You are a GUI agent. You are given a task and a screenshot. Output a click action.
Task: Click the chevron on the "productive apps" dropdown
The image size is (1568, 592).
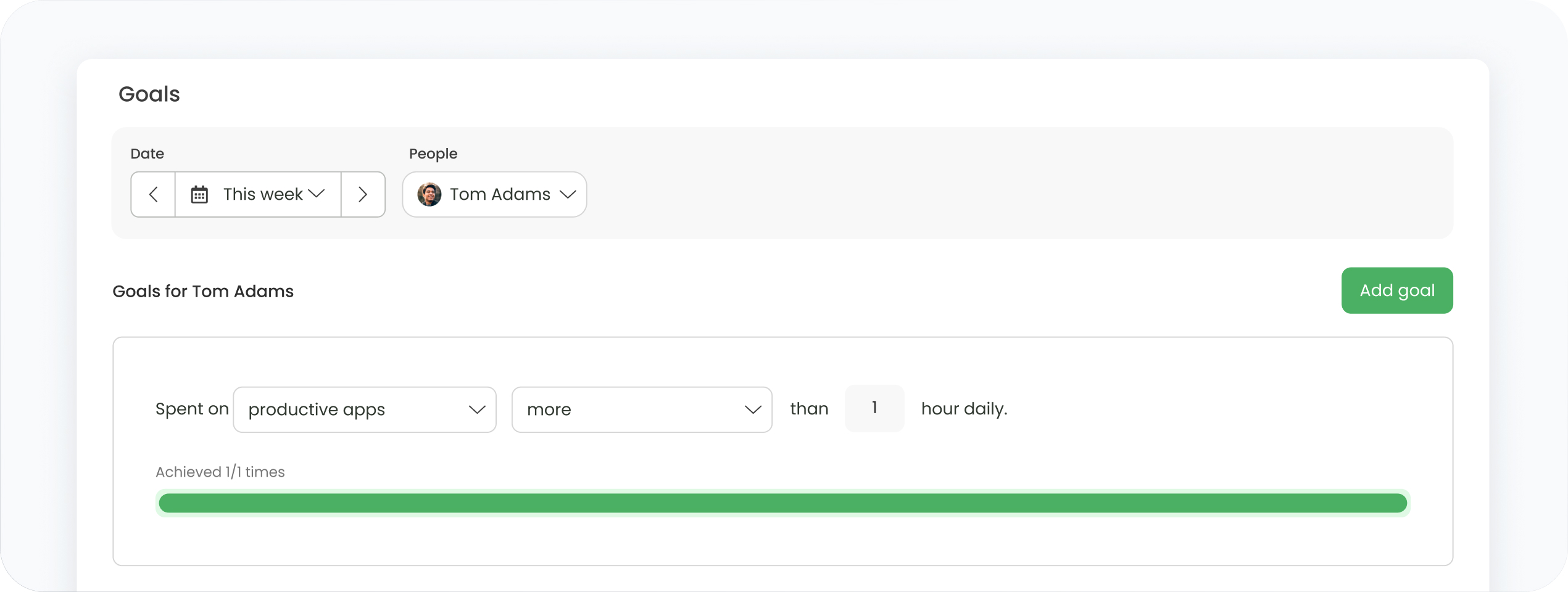coord(476,409)
